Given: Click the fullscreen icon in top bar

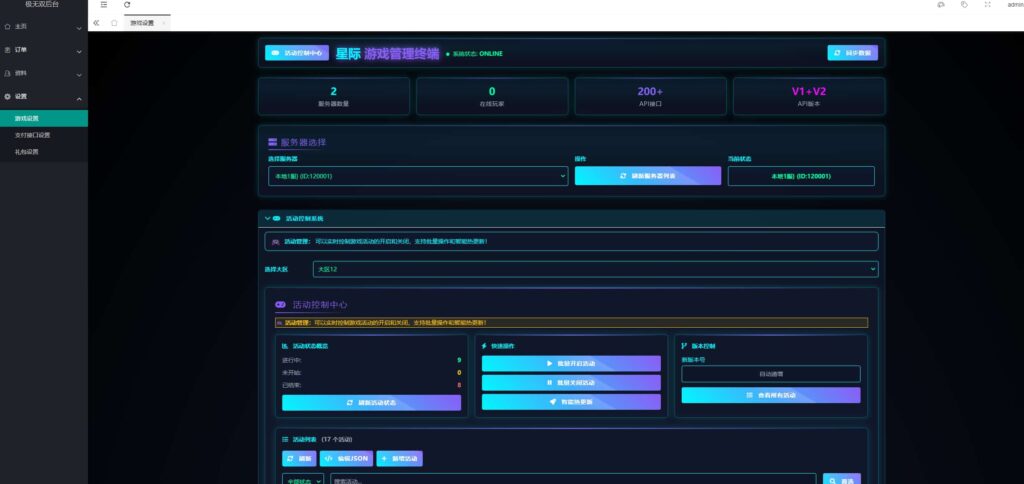Looking at the screenshot, I should pyautogui.click(x=988, y=5).
